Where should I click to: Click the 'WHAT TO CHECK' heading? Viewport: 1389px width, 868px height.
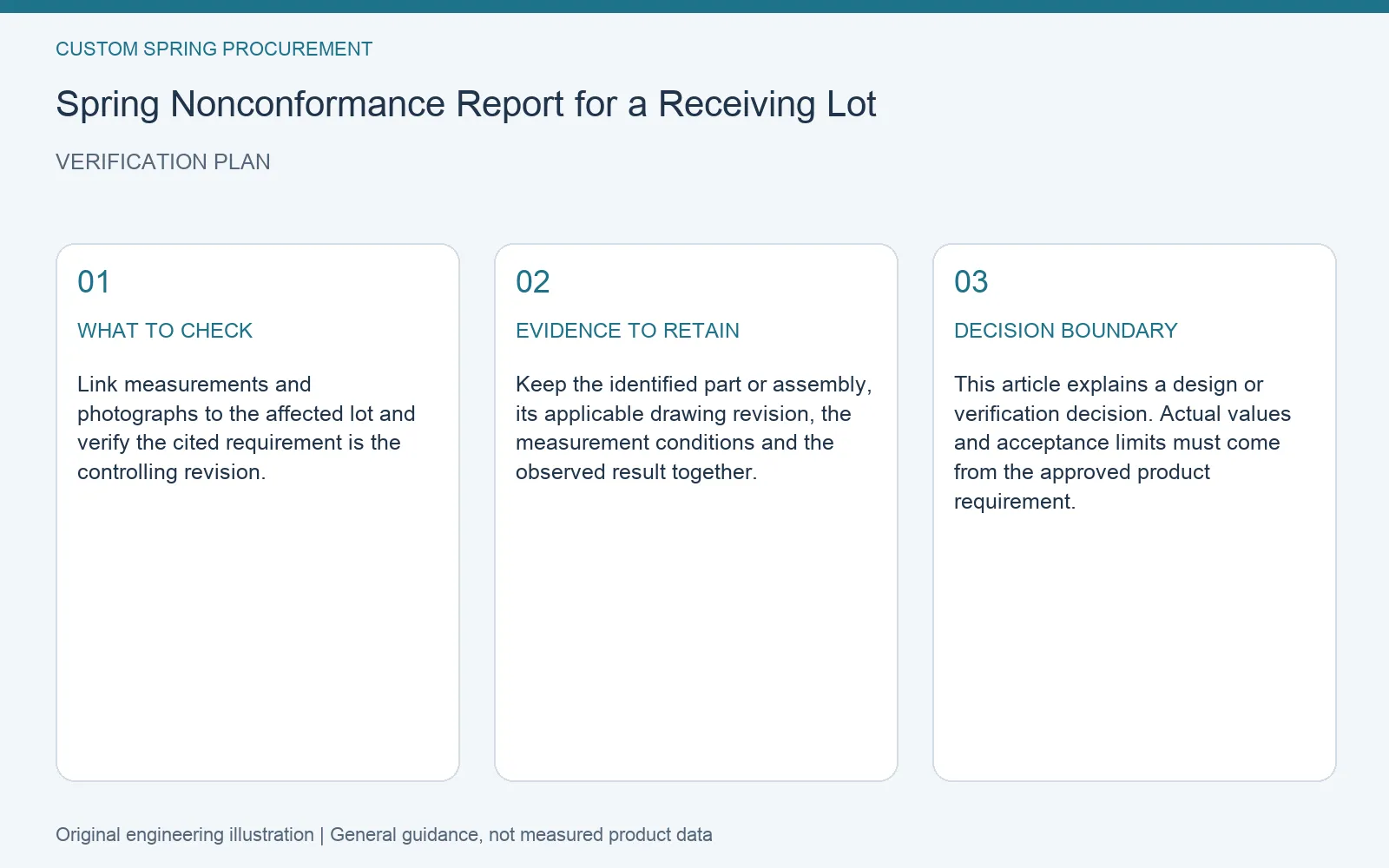point(165,331)
